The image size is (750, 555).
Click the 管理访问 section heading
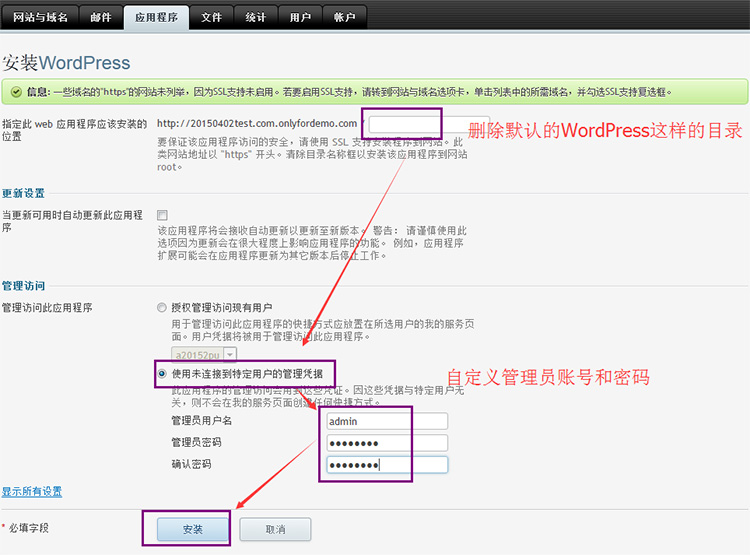pos(23,286)
